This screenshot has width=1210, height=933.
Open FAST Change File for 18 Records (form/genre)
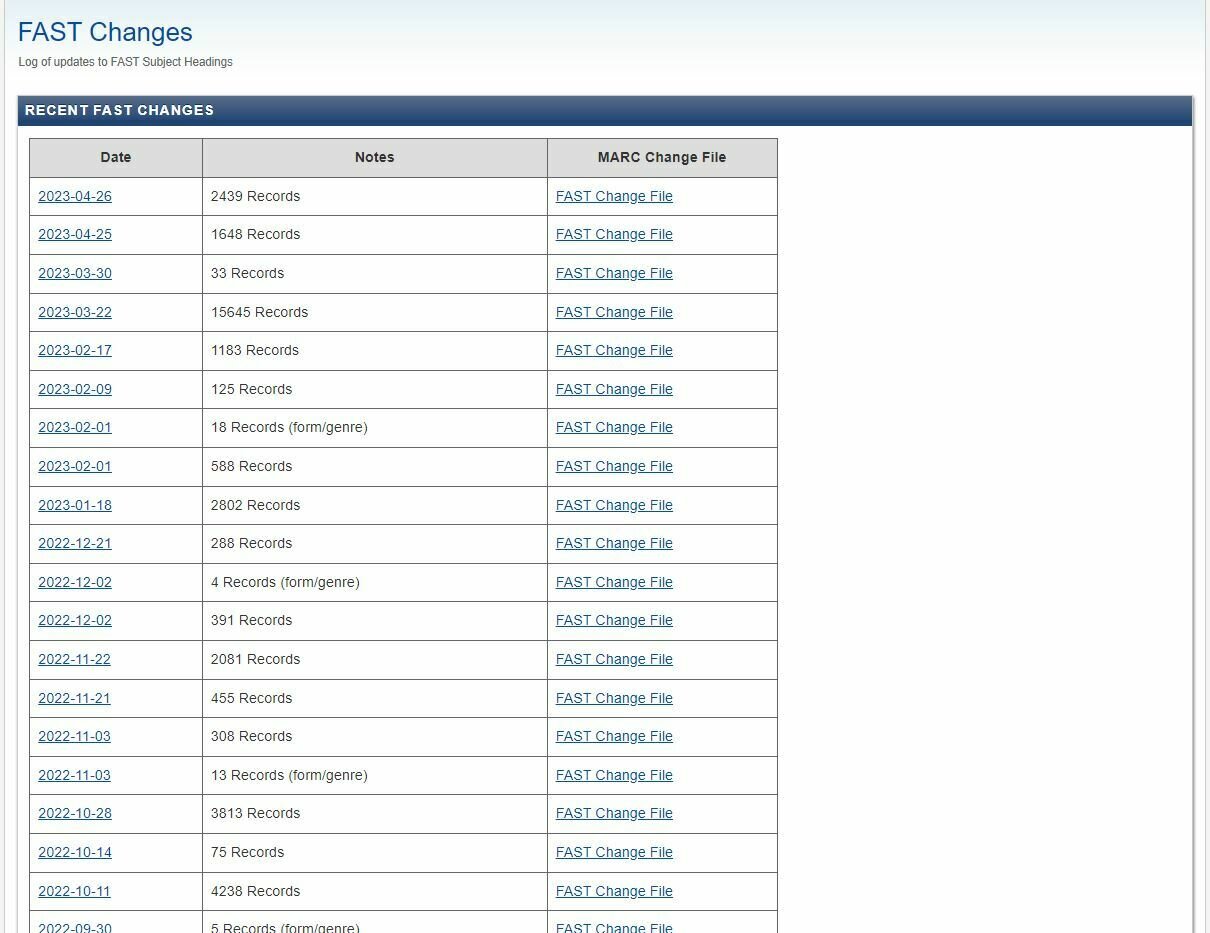(x=614, y=427)
